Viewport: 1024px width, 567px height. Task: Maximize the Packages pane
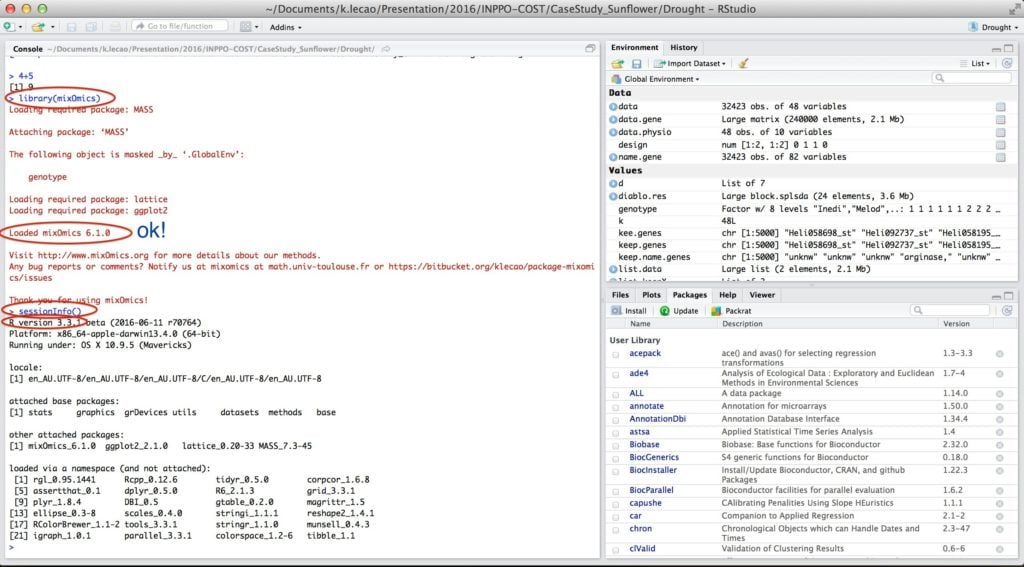1009,296
